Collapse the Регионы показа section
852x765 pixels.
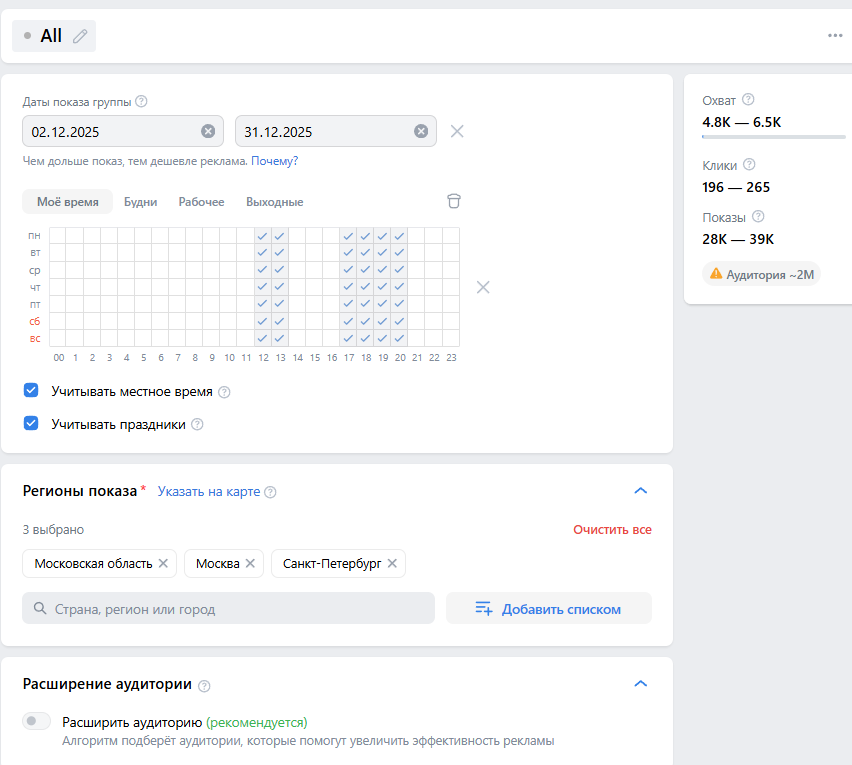[641, 491]
